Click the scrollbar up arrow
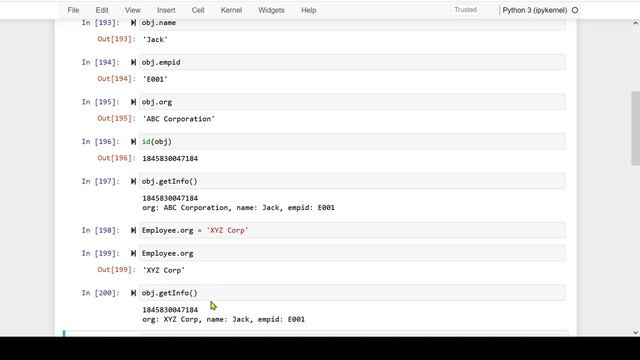640x360 pixels. pos(636,23)
